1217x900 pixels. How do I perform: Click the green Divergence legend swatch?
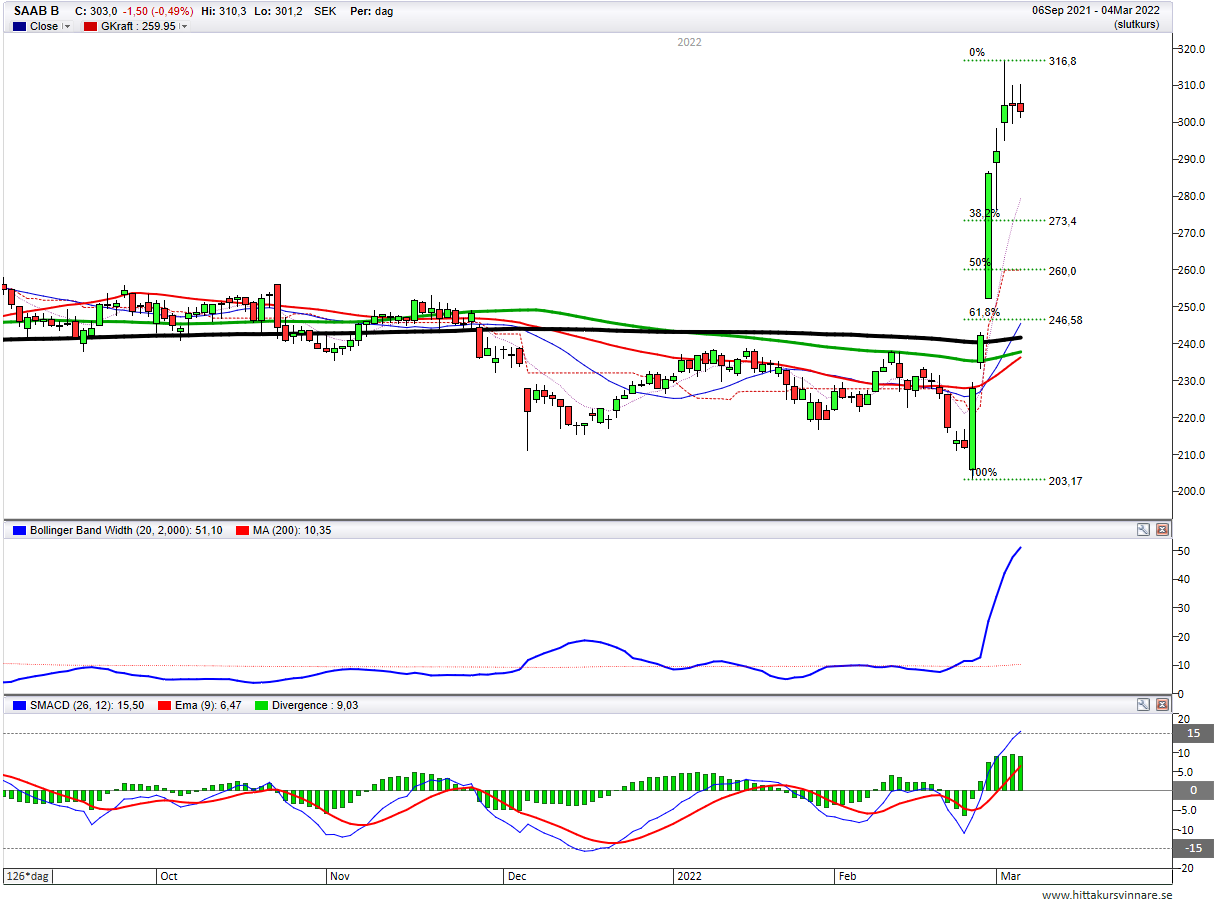pyautogui.click(x=259, y=705)
